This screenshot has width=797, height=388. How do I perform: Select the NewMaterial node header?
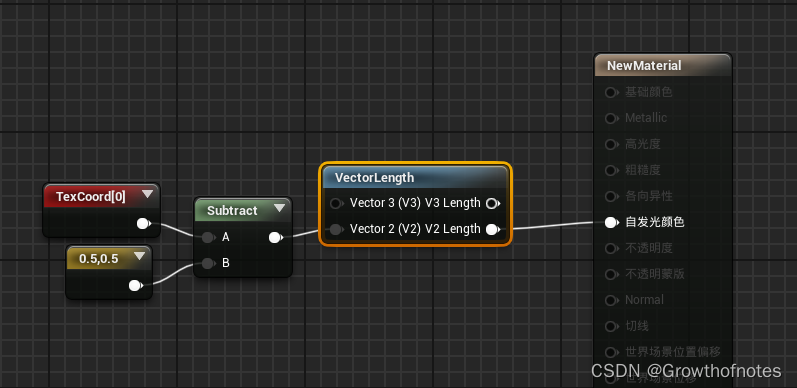pos(663,66)
